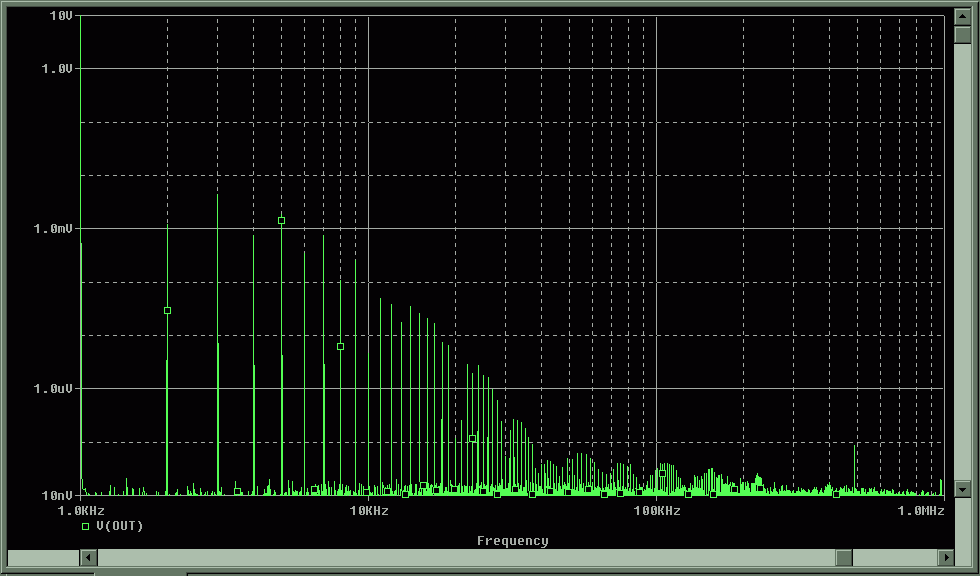
Task: Click the square legend symbol beside V(OUT)
Action: [x=86, y=526]
